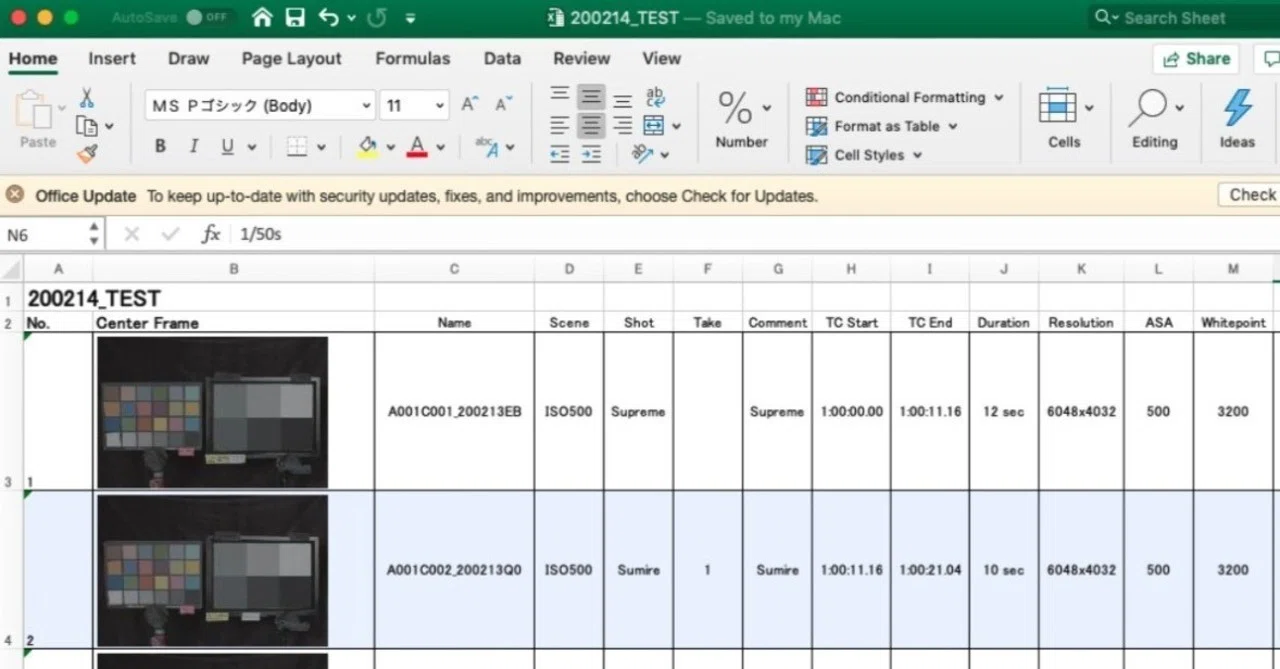Switch to the Draw tab

(188, 58)
